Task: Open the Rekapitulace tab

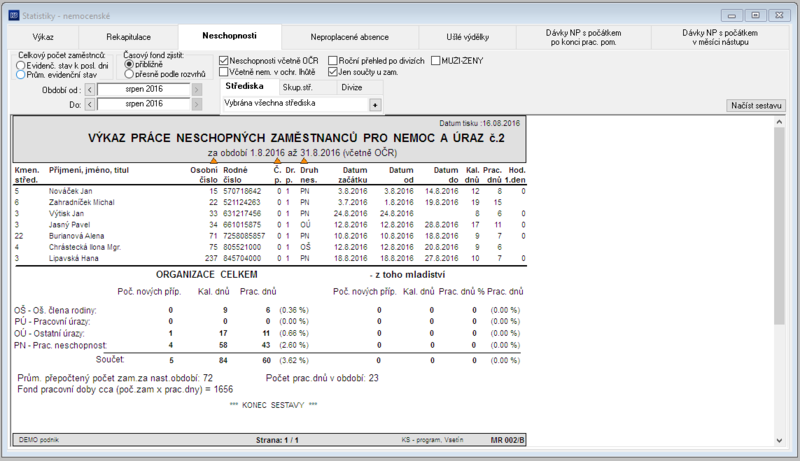Action: (129, 37)
